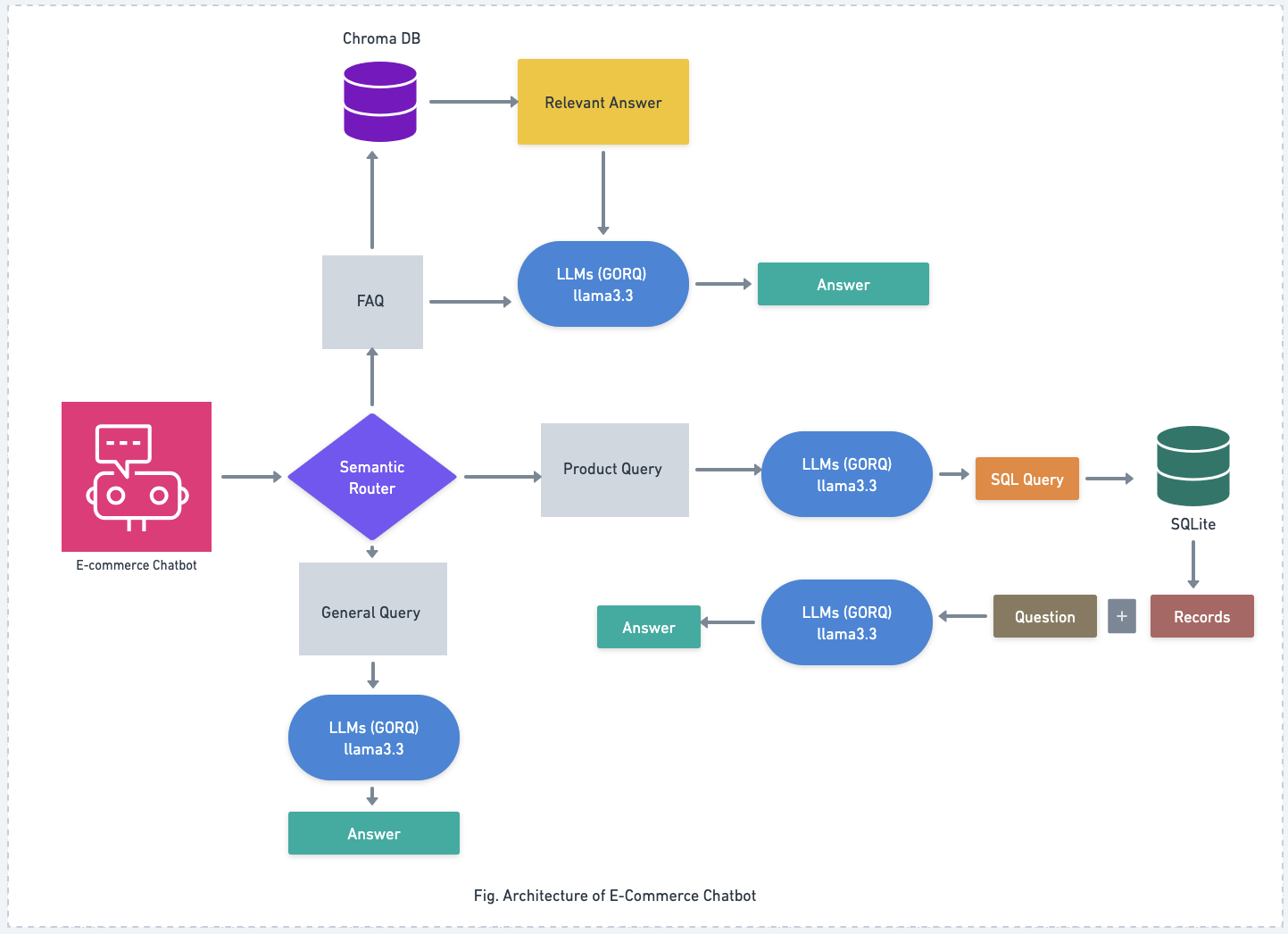Select the green SQLite database cylinder icon
This screenshot has height=934, width=1288.
pyautogui.click(x=1193, y=466)
